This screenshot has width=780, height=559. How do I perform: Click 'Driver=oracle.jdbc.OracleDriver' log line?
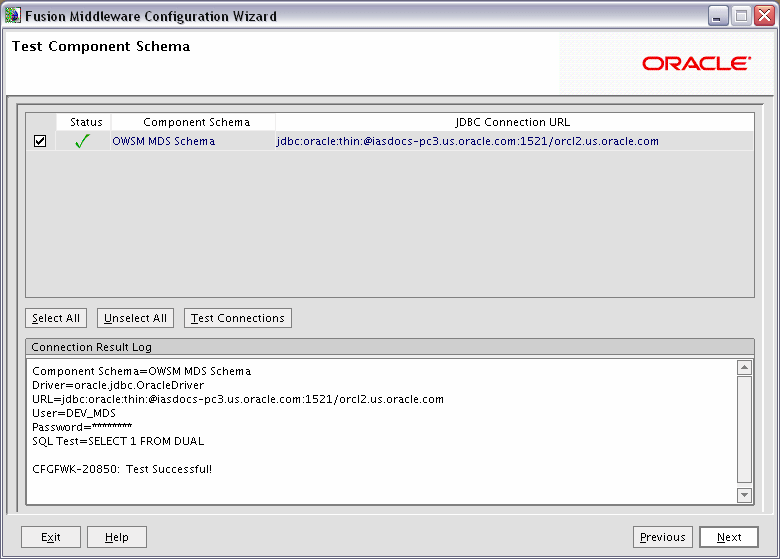(118, 385)
